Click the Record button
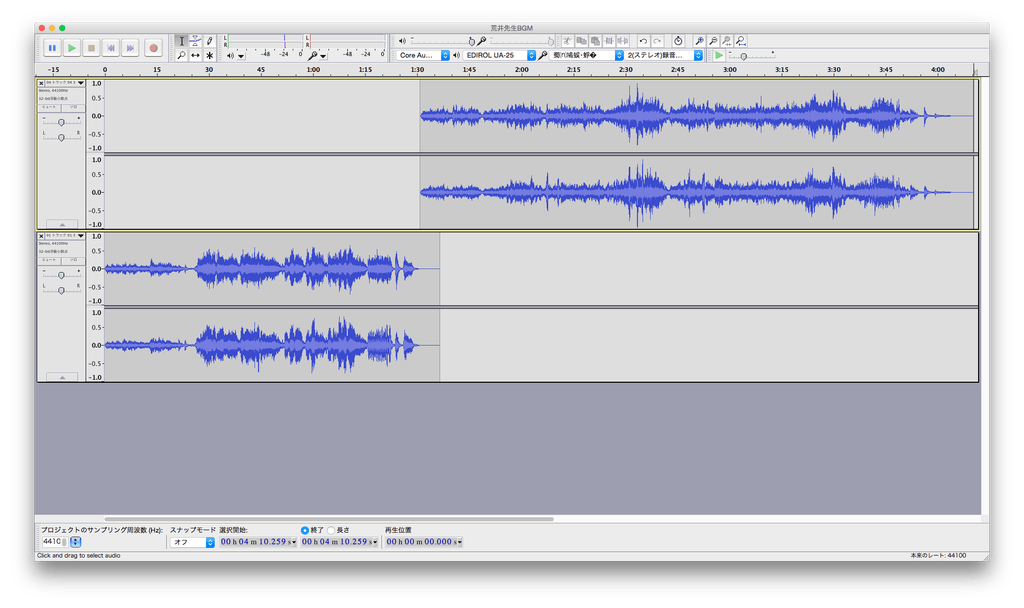 point(153,47)
